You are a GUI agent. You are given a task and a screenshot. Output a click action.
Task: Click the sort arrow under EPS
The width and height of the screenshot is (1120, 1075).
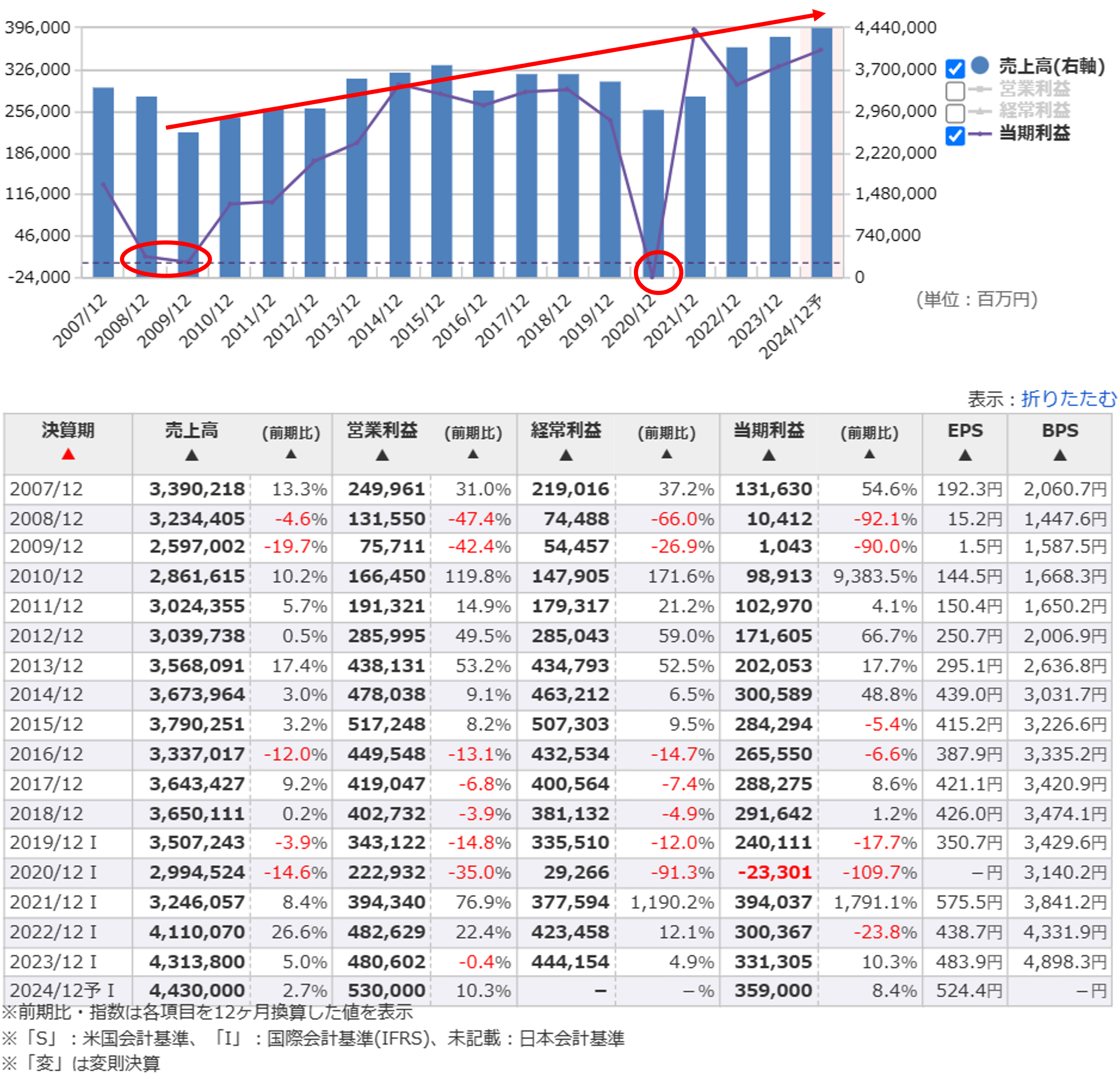[x=964, y=455]
